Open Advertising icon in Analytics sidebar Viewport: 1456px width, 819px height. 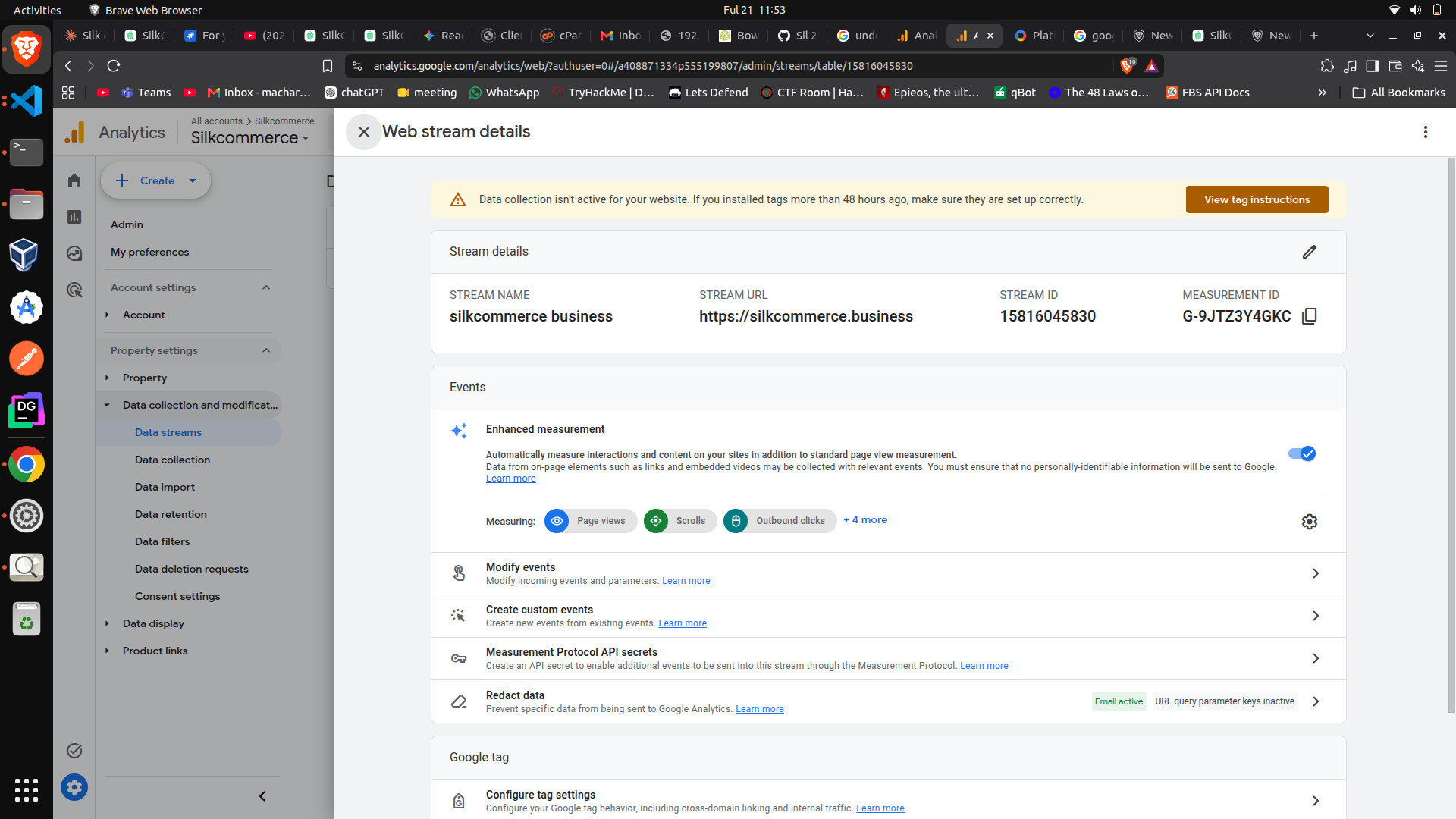tap(74, 290)
